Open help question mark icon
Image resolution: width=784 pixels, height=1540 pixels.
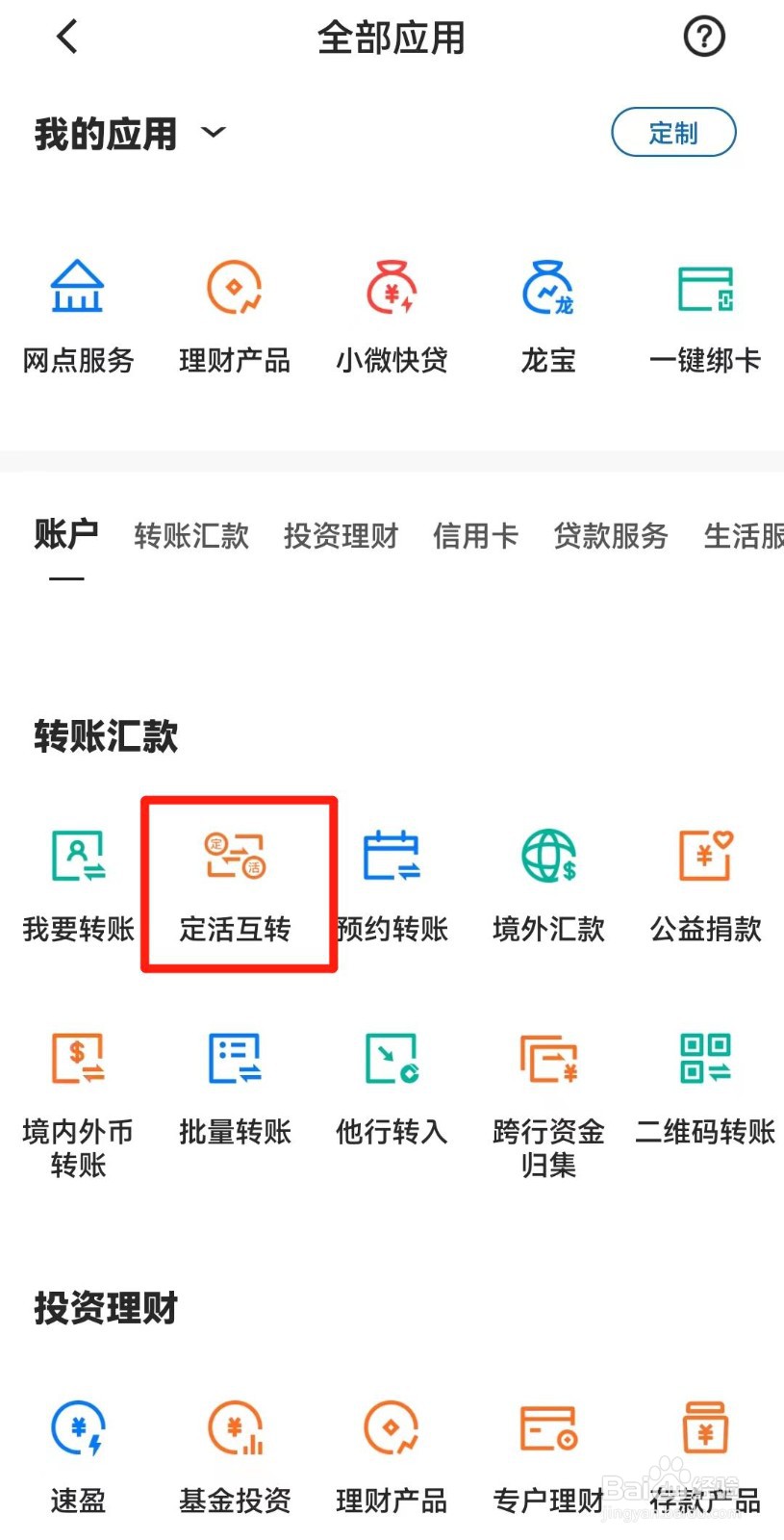[704, 37]
